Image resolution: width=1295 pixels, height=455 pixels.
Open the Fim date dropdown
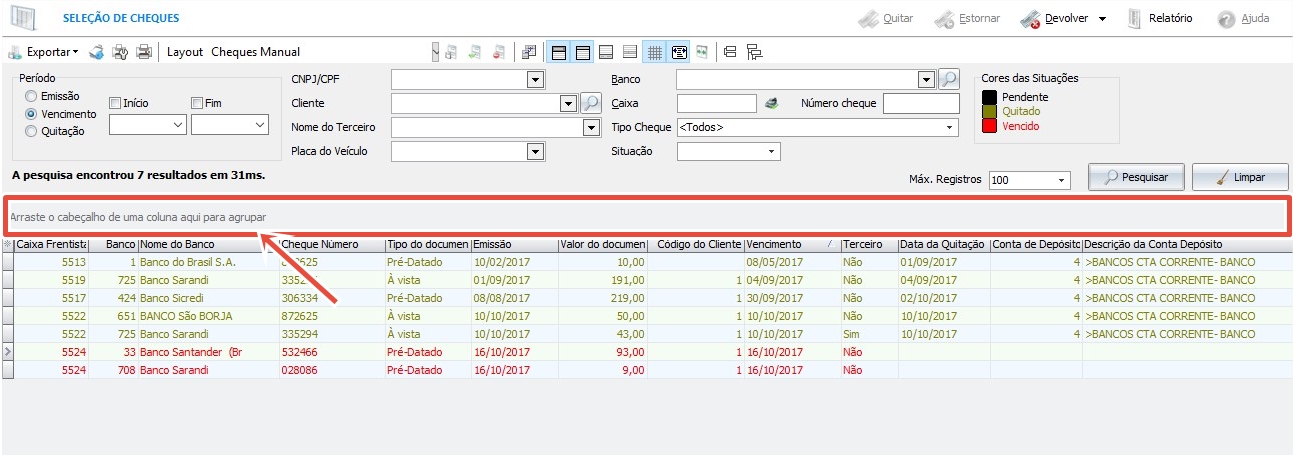(x=260, y=124)
